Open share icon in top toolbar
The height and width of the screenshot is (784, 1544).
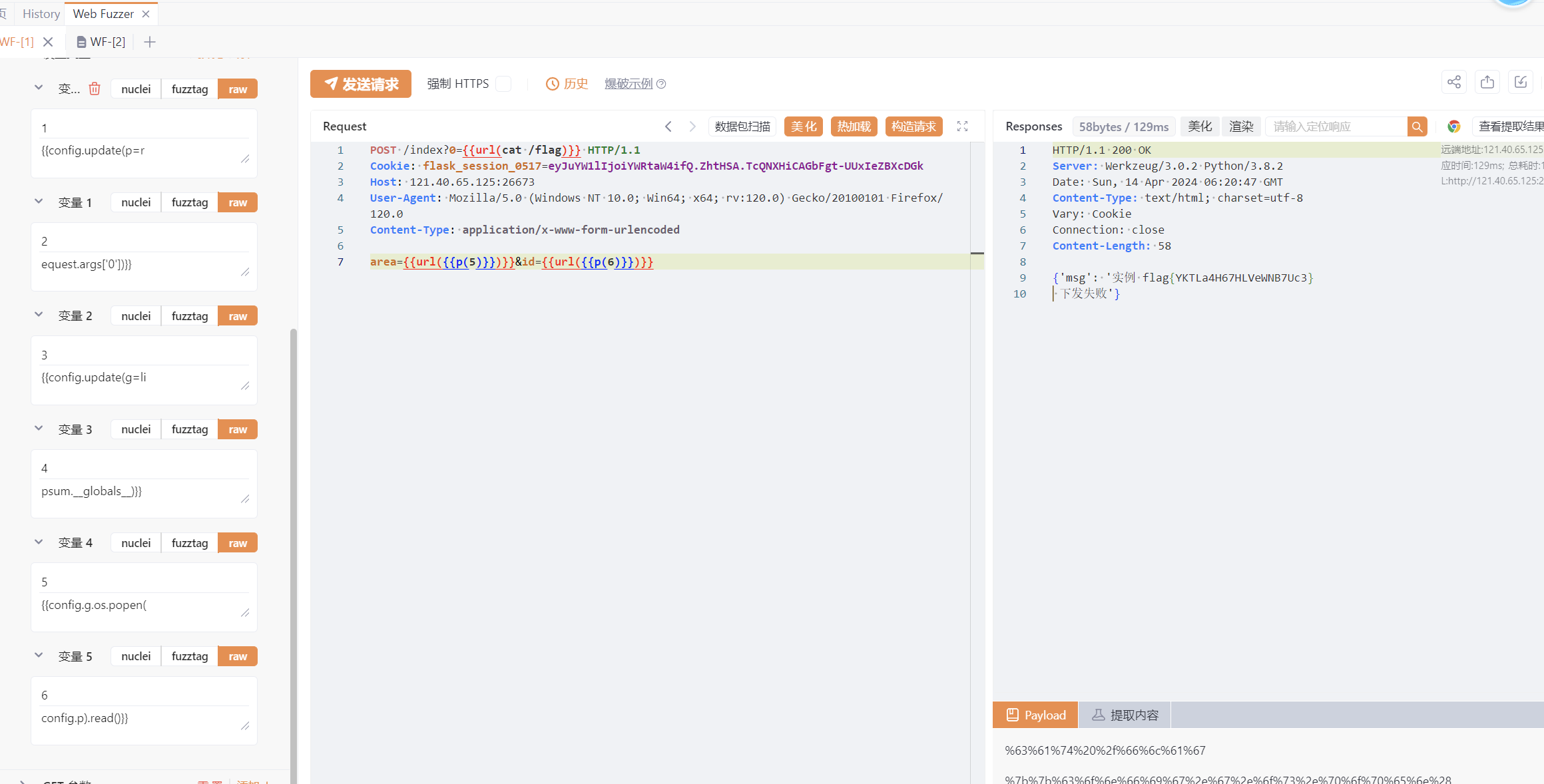pos(1454,82)
